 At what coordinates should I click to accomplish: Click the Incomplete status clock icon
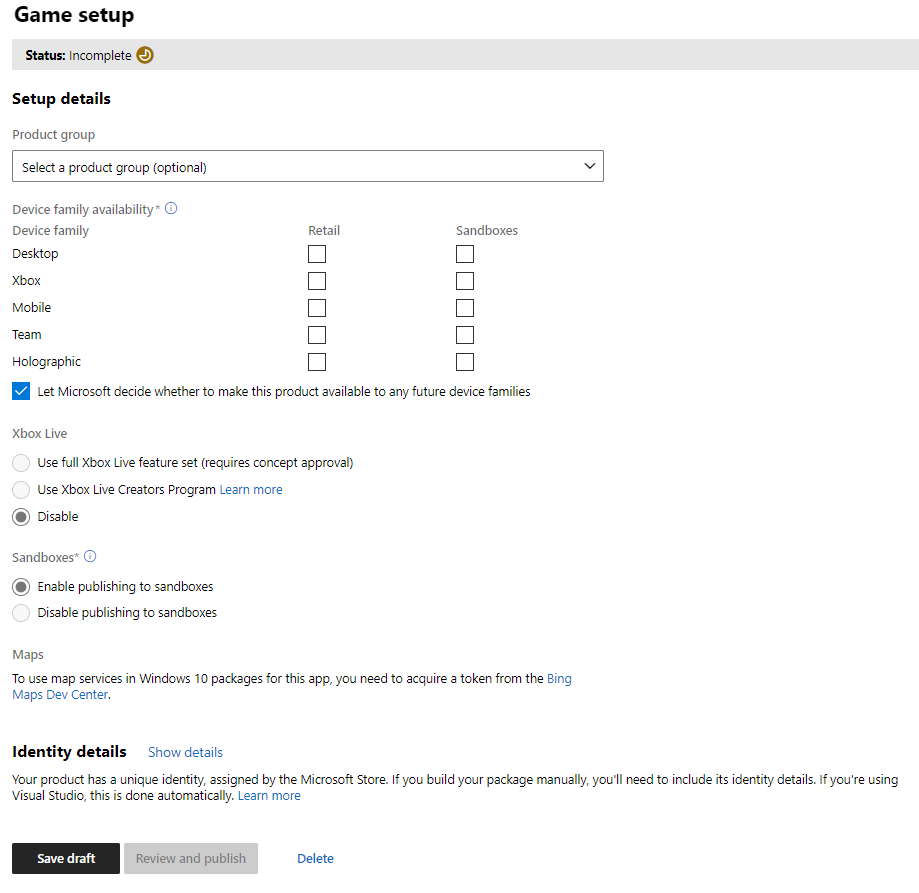pyautogui.click(x=145, y=55)
